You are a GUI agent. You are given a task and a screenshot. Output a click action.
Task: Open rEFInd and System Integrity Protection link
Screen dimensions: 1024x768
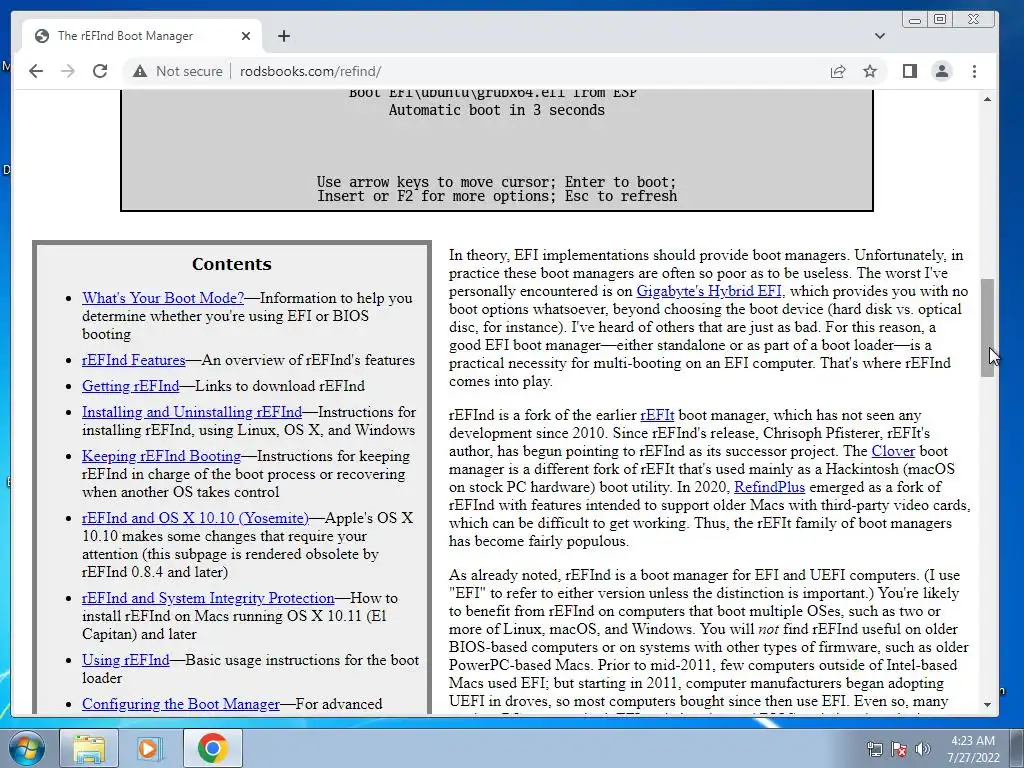click(208, 598)
